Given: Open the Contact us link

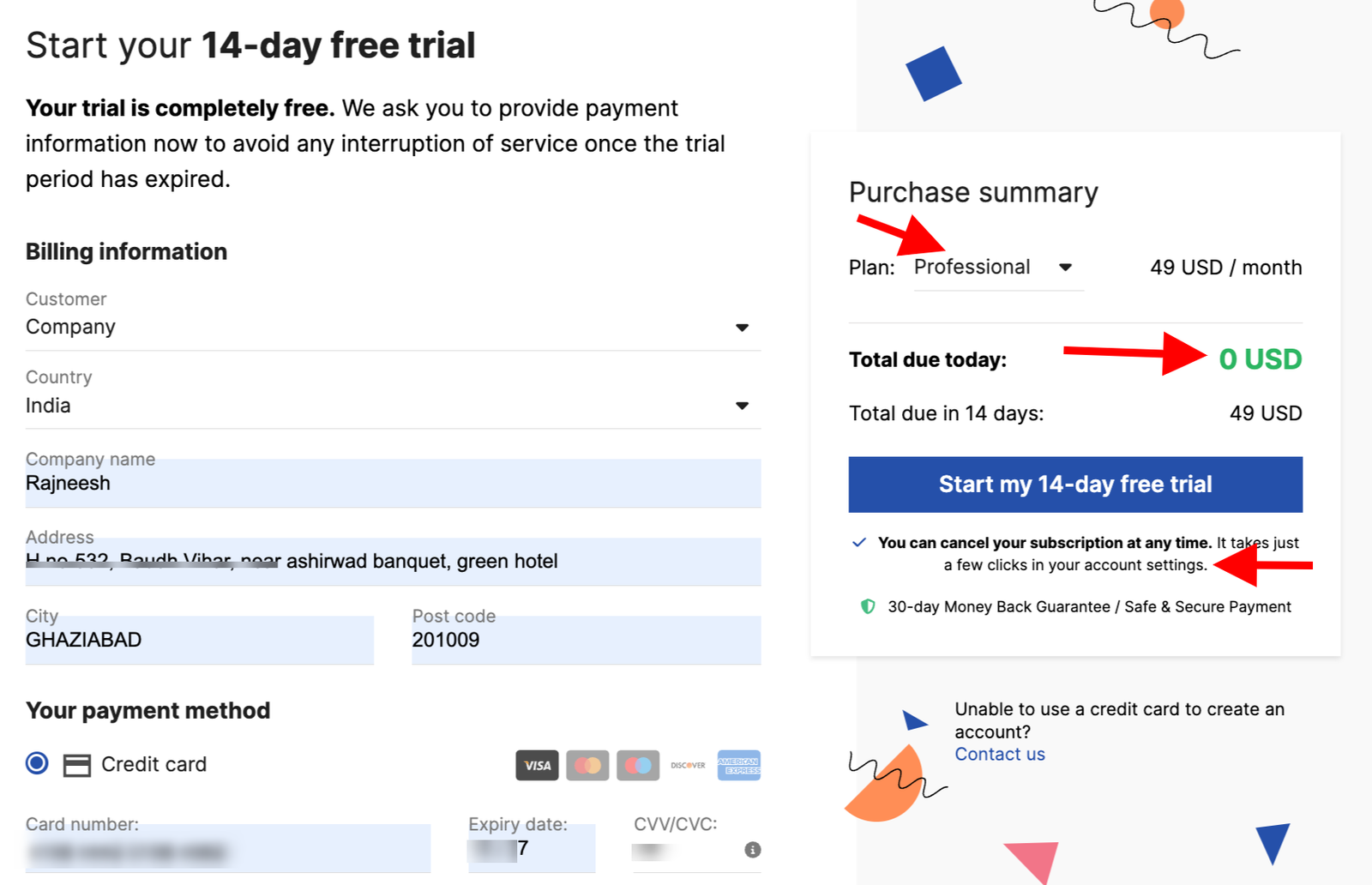Looking at the screenshot, I should pos(1000,755).
